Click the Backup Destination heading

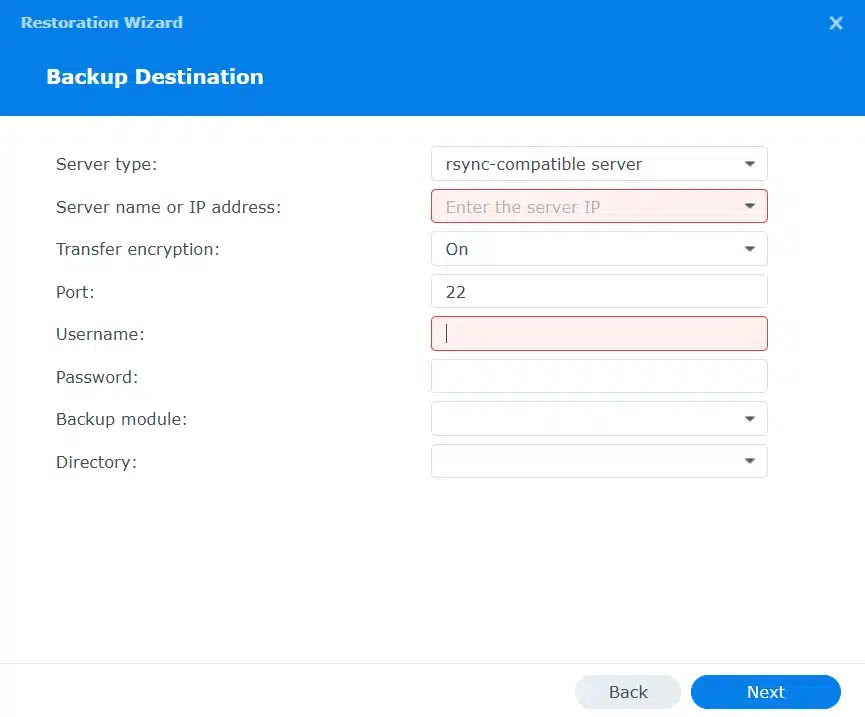(x=155, y=77)
